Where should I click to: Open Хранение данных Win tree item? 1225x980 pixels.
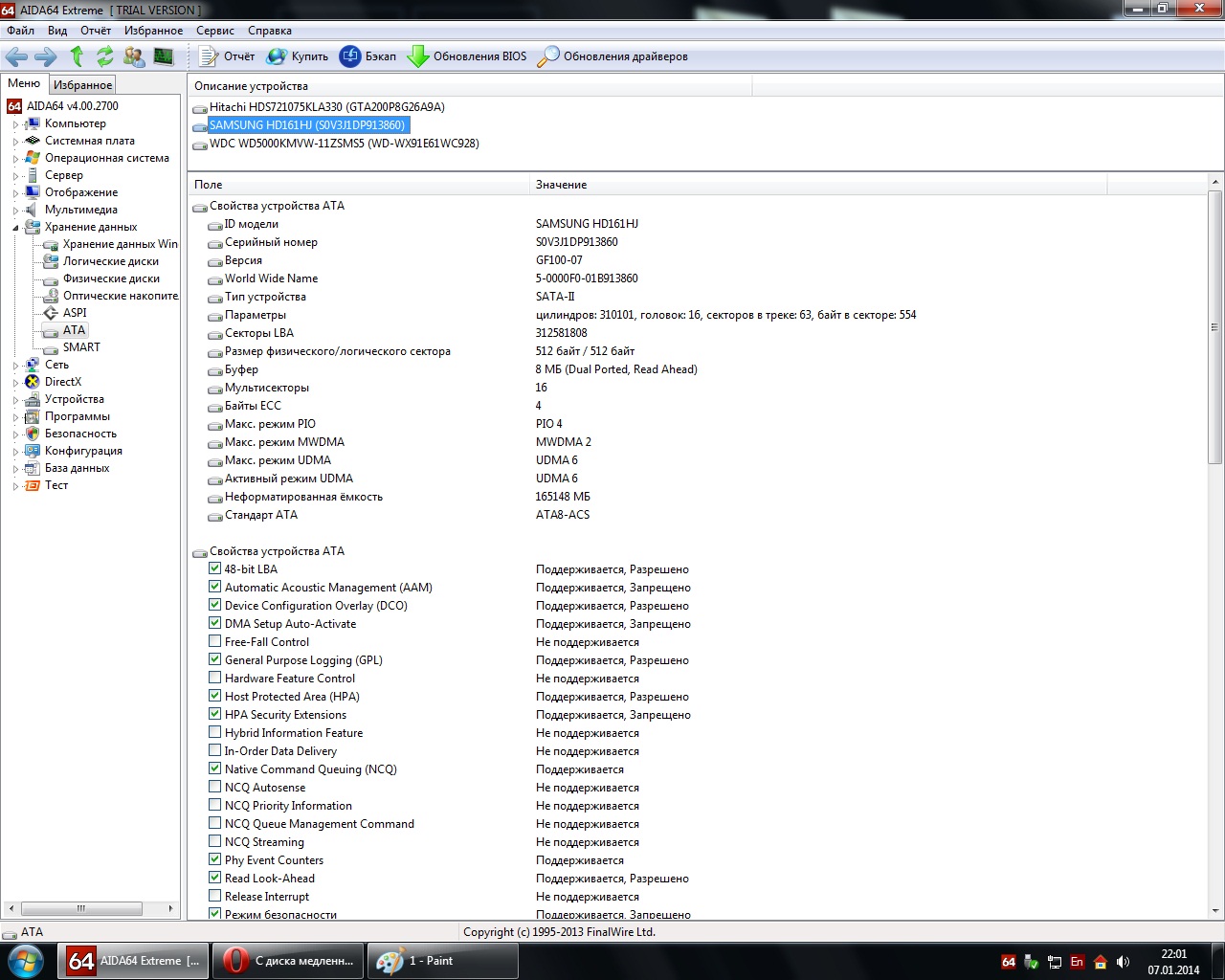point(120,244)
